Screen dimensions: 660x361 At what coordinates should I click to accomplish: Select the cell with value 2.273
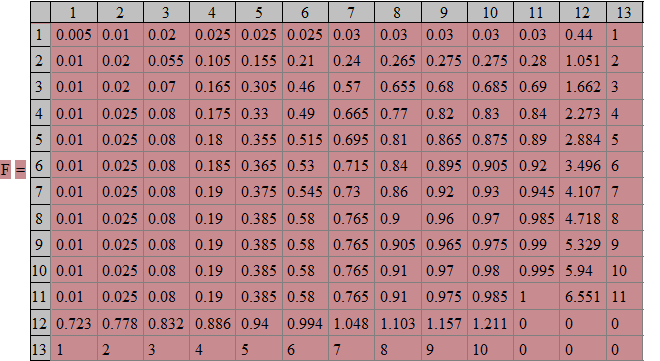583,113
